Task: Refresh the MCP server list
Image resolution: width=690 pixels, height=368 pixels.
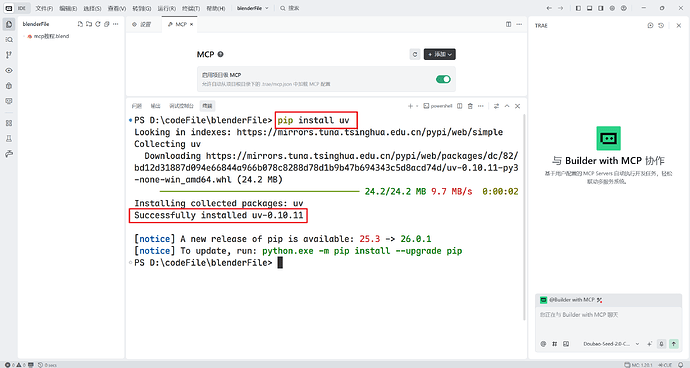Action: click(415, 54)
